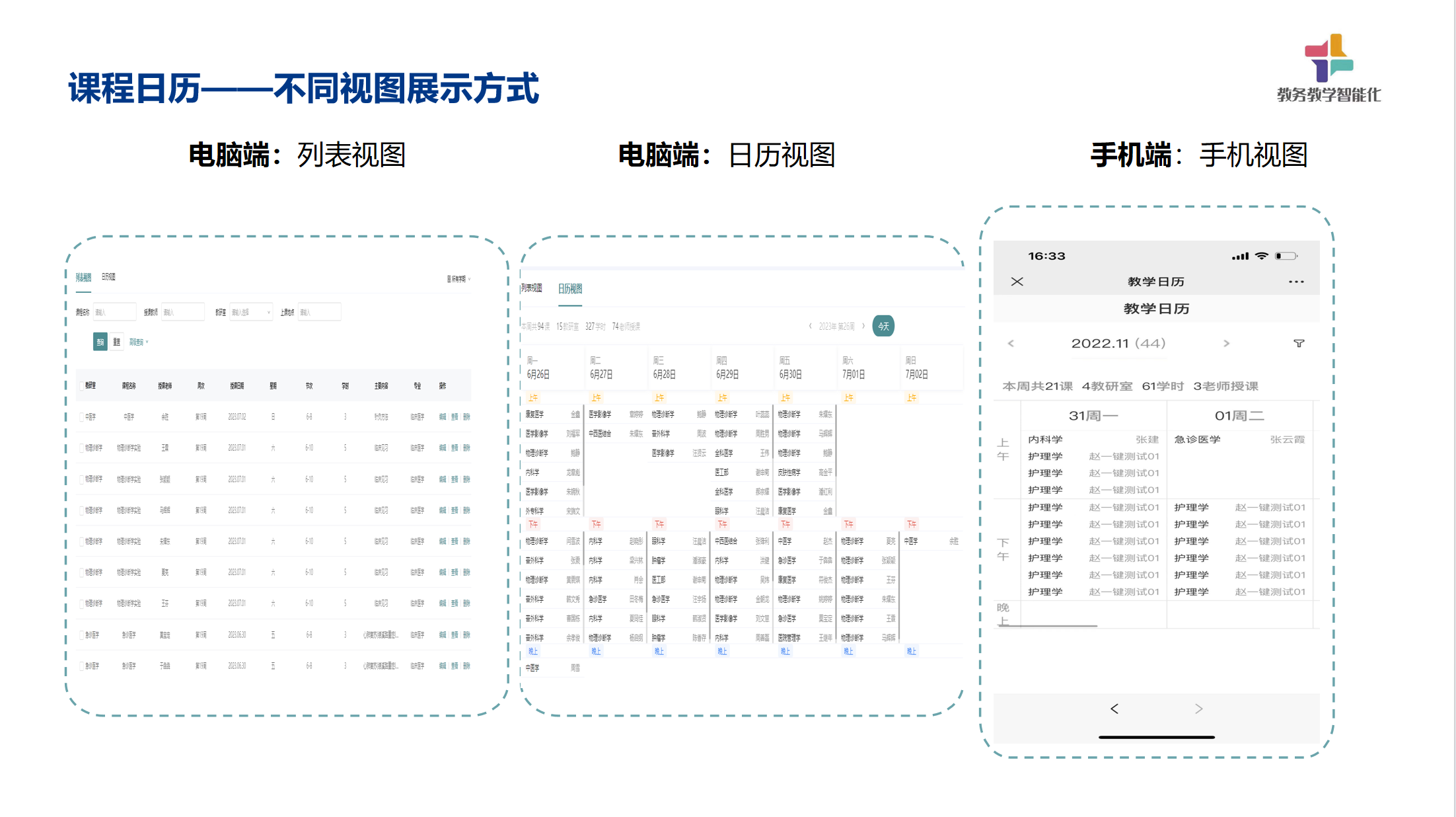
Task: Expand the 高级查询 advanced search
Action: pos(138,342)
